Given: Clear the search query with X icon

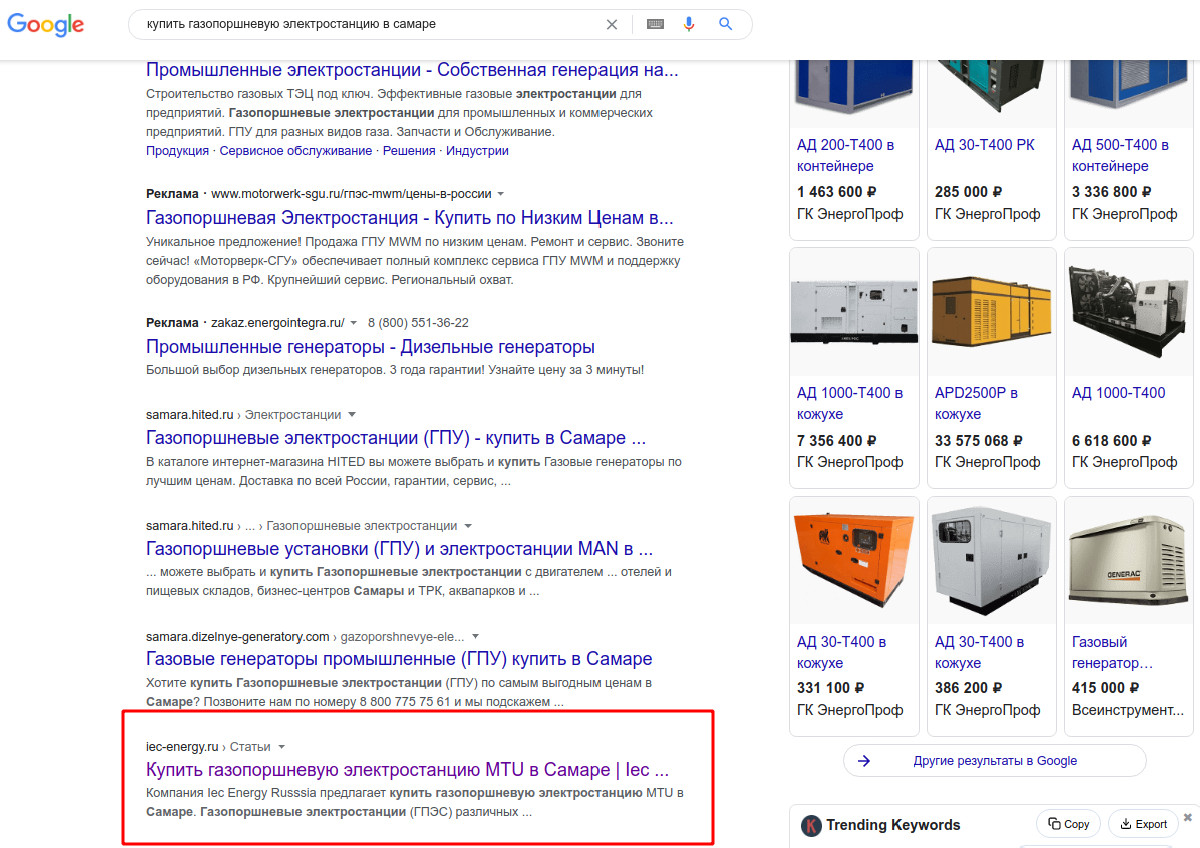Looking at the screenshot, I should pyautogui.click(x=612, y=25).
